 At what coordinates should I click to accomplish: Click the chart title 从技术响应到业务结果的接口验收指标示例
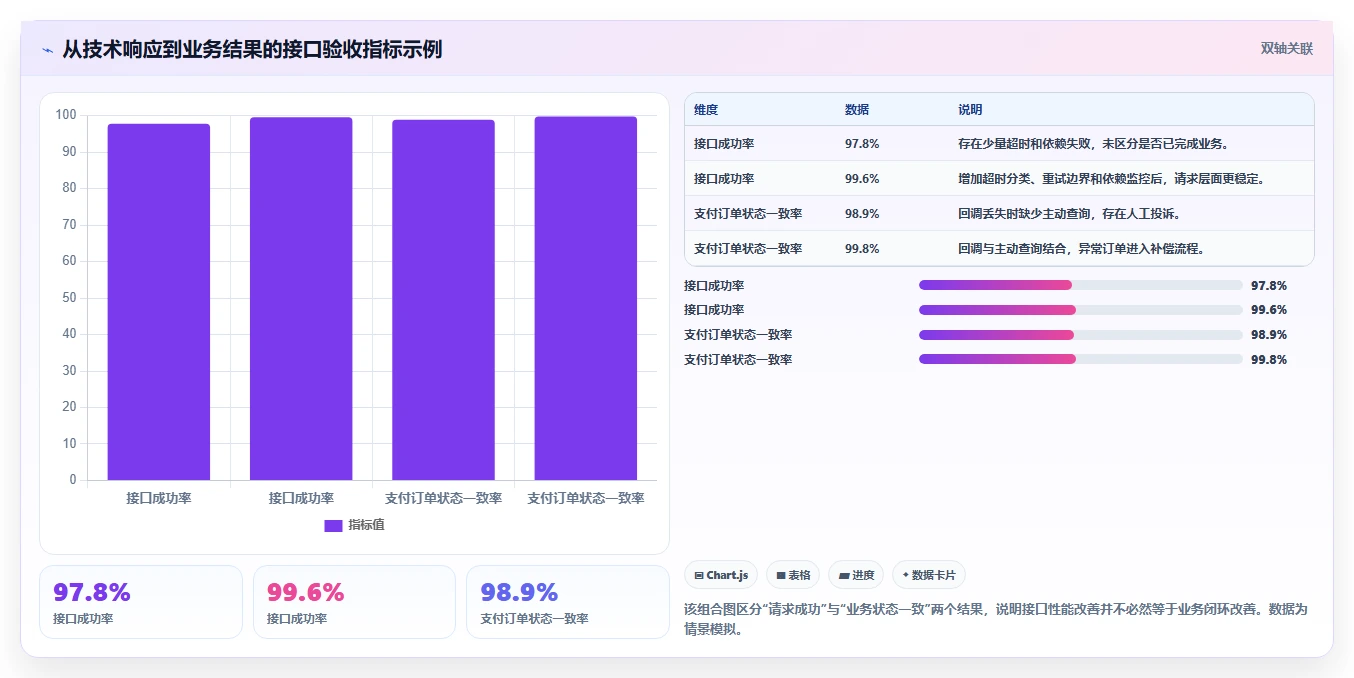tap(252, 50)
